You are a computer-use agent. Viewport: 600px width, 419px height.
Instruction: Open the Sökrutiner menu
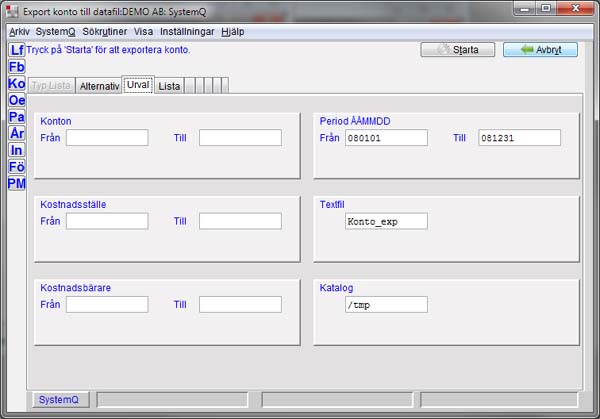coord(105,32)
